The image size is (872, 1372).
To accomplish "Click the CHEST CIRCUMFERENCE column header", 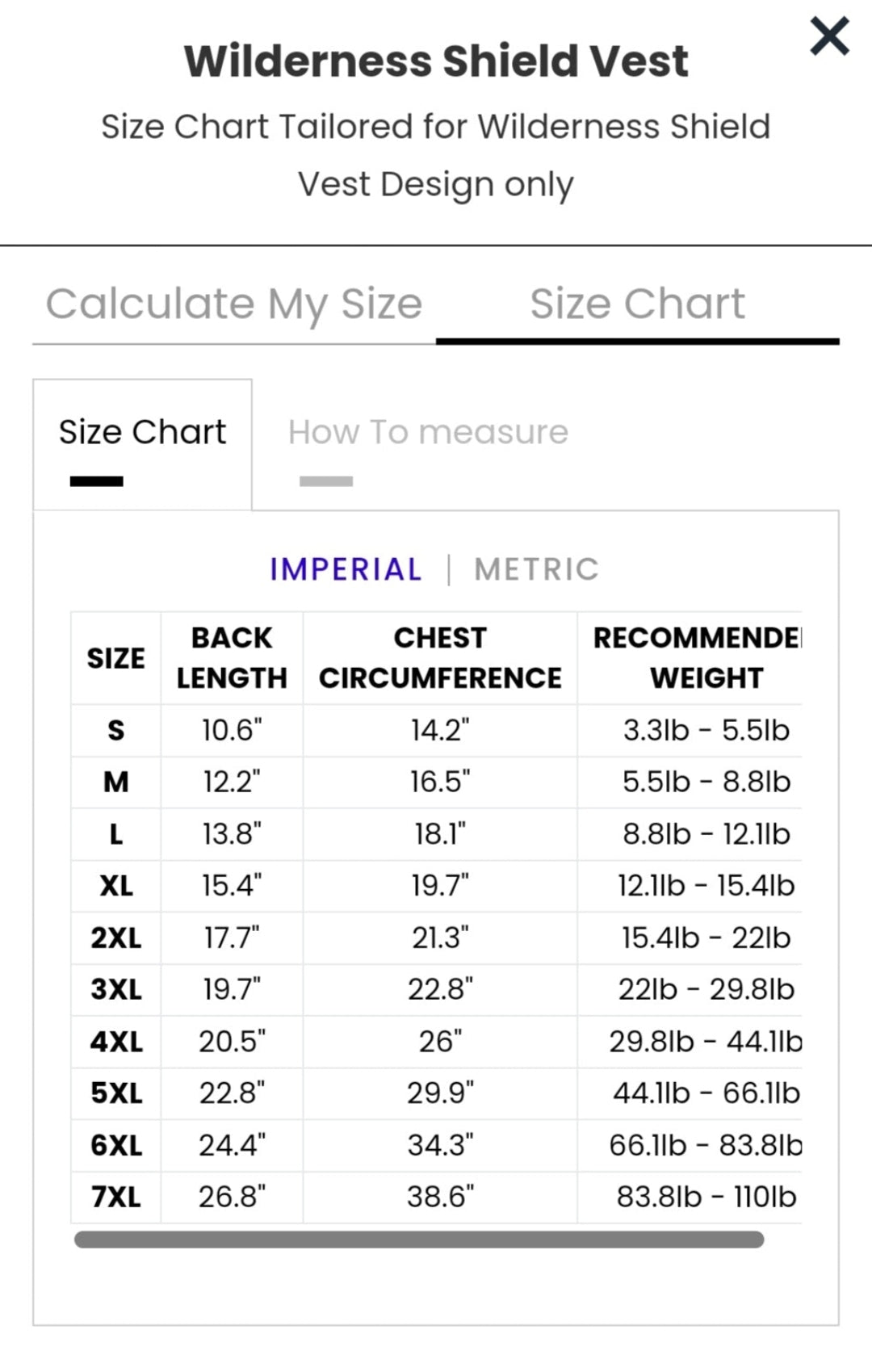I will click(440, 657).
